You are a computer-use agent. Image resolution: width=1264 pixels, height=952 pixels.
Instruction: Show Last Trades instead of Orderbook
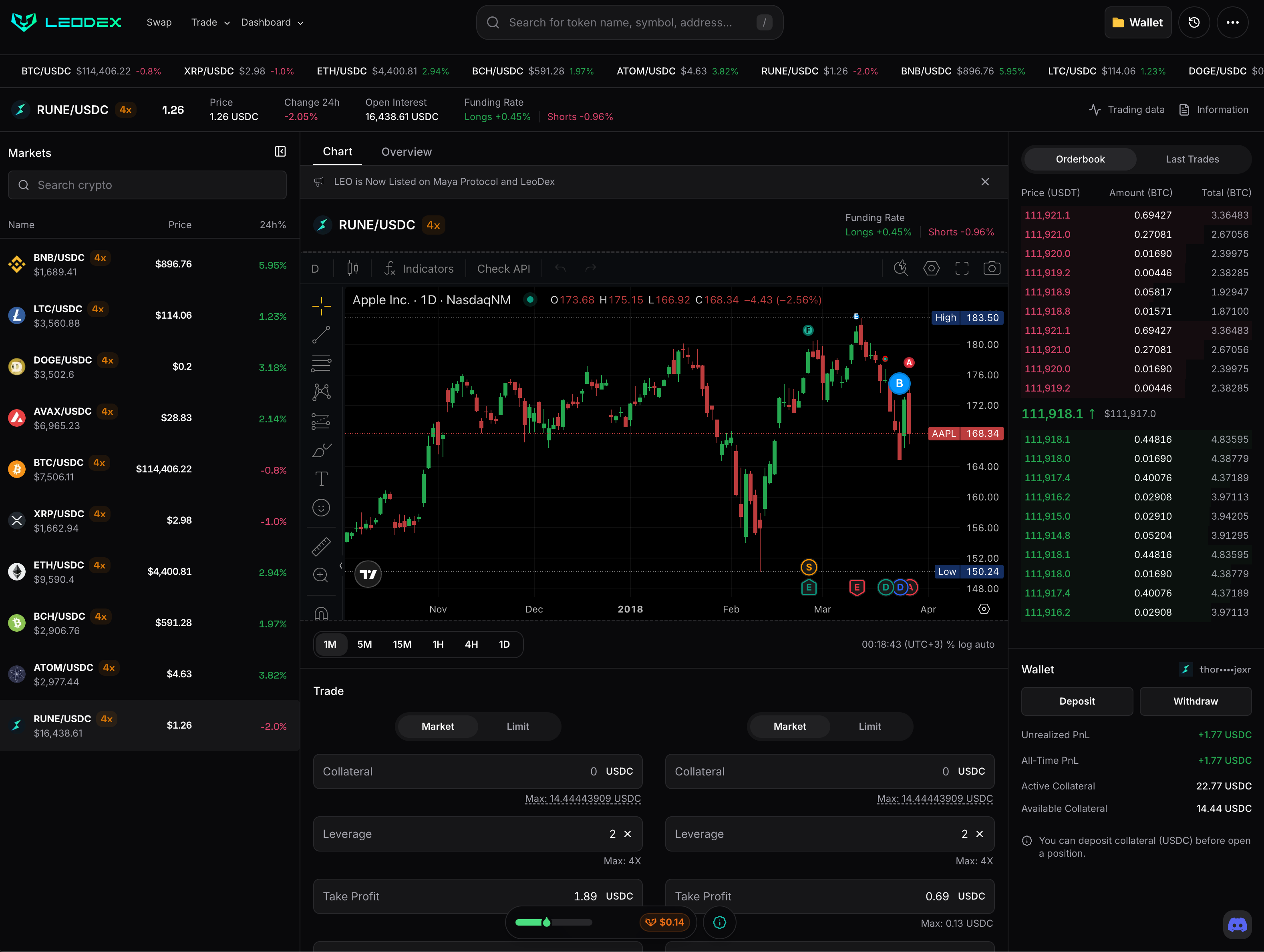(1192, 159)
